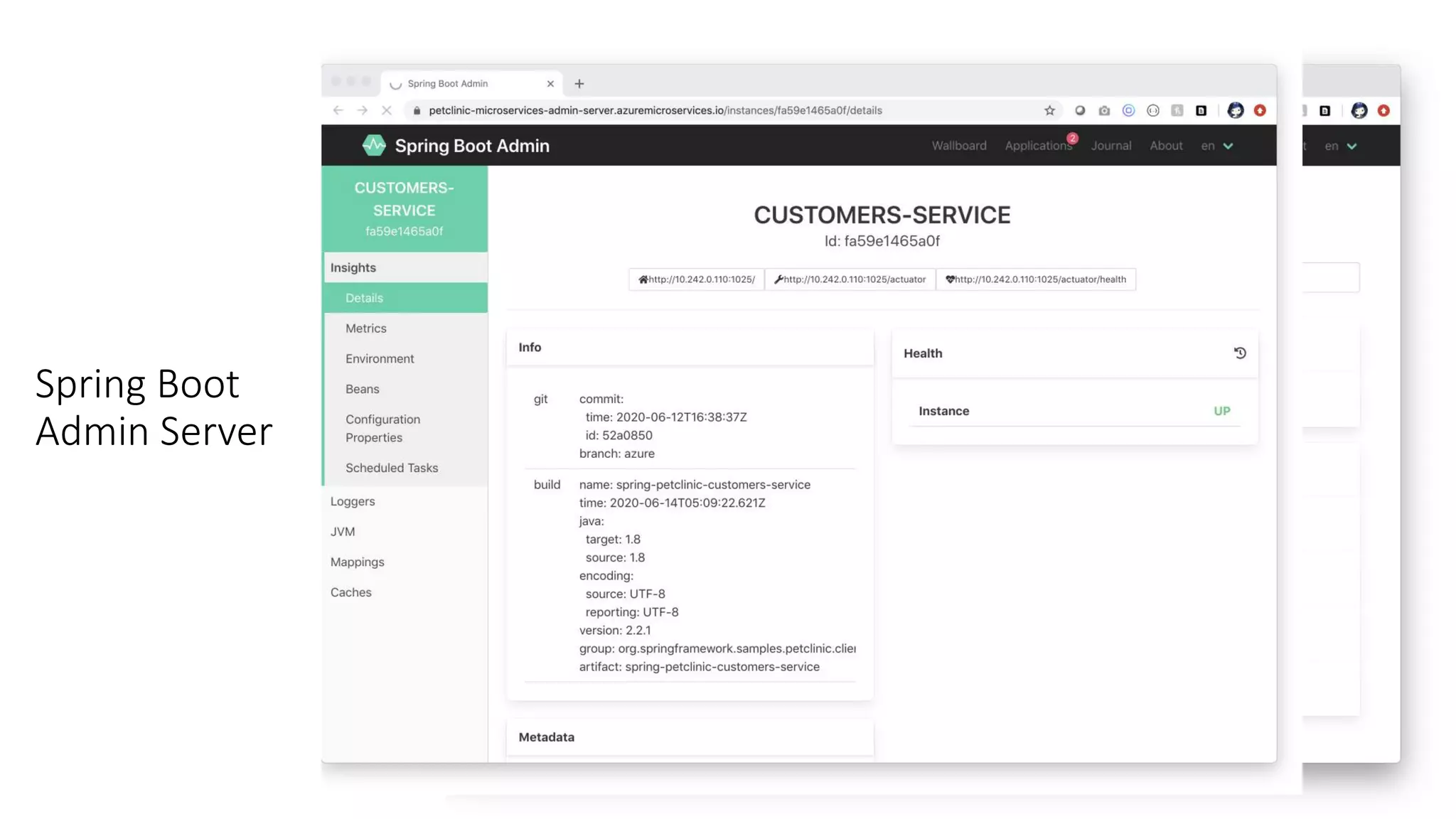Click the branch: azure text

click(616, 454)
